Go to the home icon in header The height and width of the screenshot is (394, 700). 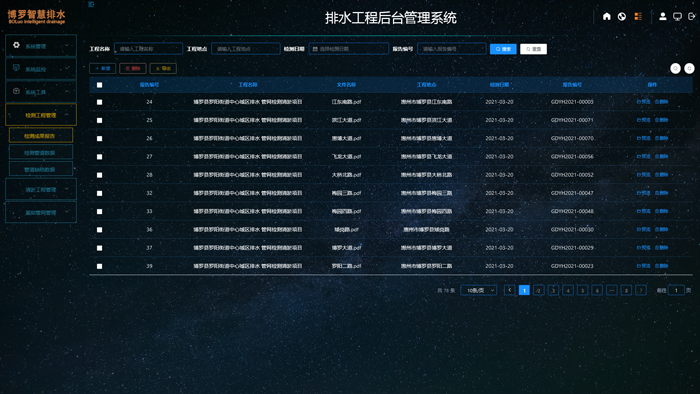coord(606,17)
